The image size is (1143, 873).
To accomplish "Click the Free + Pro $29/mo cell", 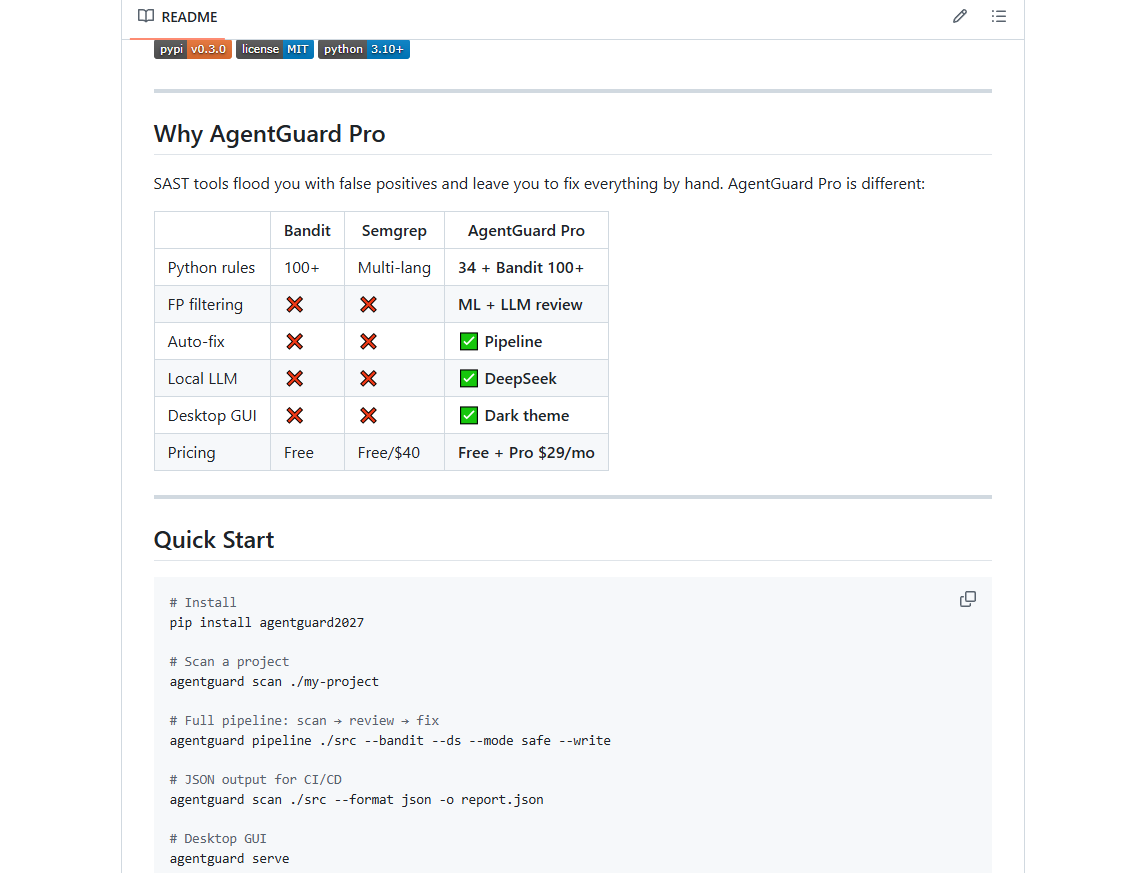I will coord(526,453).
